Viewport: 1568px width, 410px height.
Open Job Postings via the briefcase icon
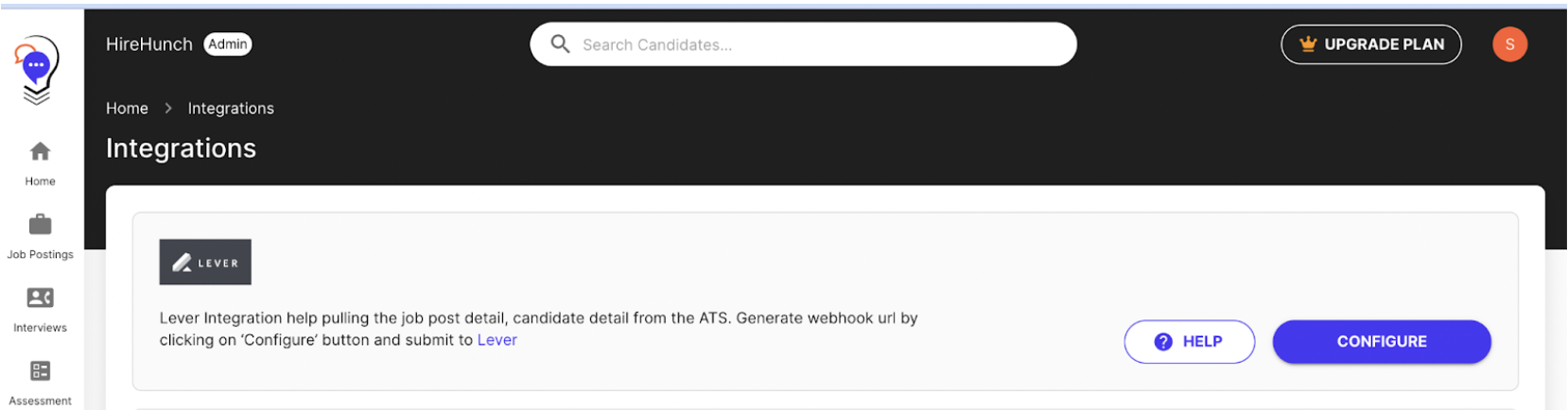(40, 225)
